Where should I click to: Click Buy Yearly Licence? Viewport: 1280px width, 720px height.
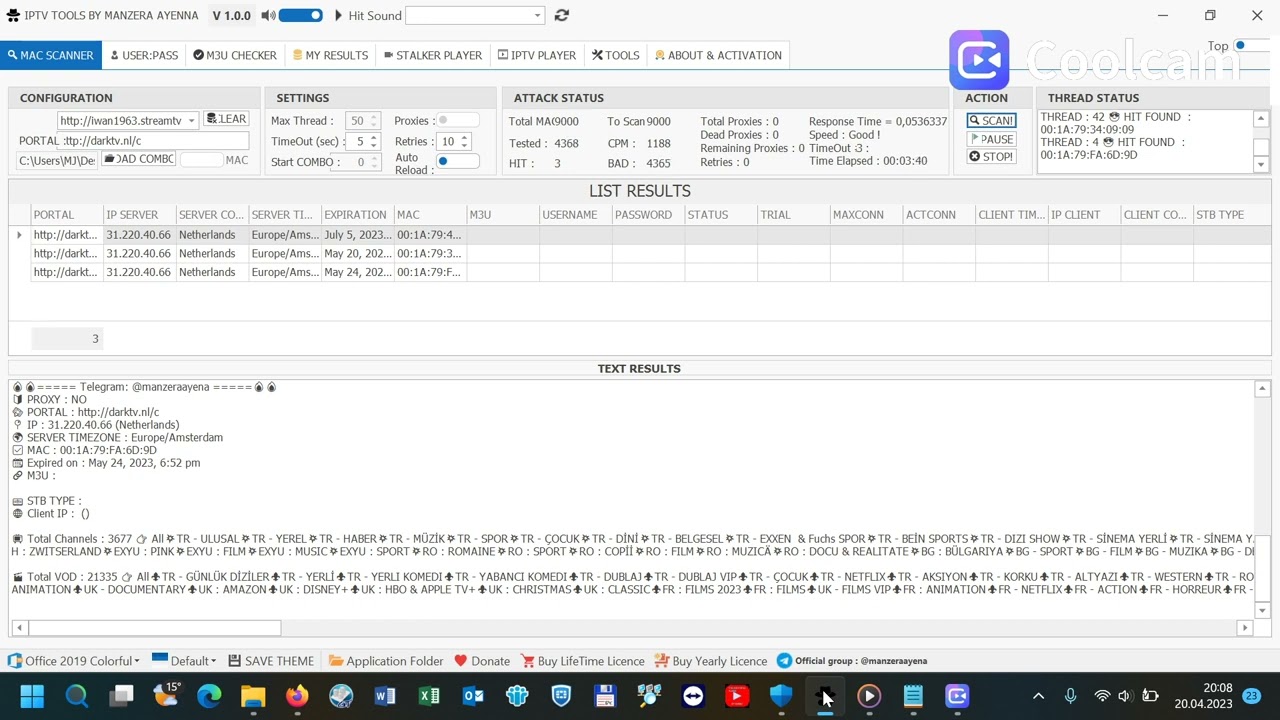(711, 661)
